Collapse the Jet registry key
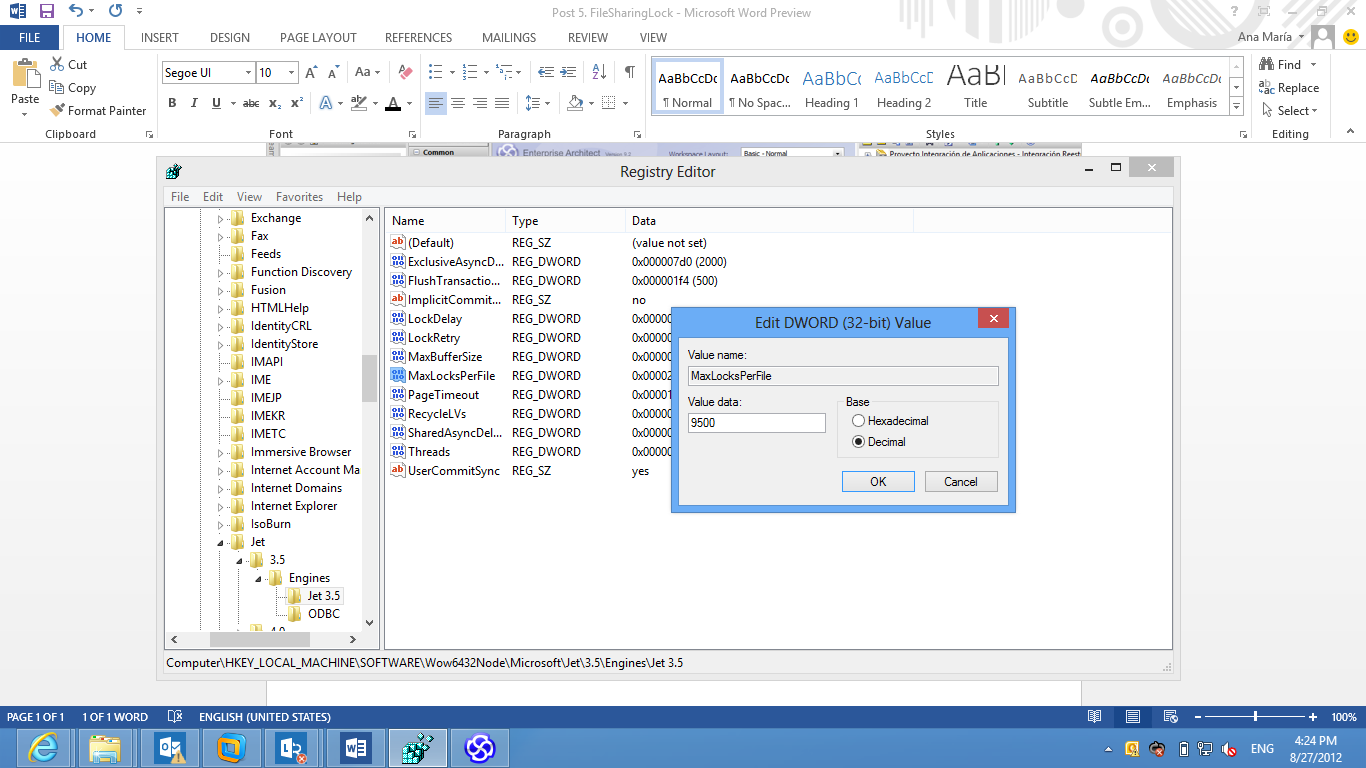 (221, 542)
